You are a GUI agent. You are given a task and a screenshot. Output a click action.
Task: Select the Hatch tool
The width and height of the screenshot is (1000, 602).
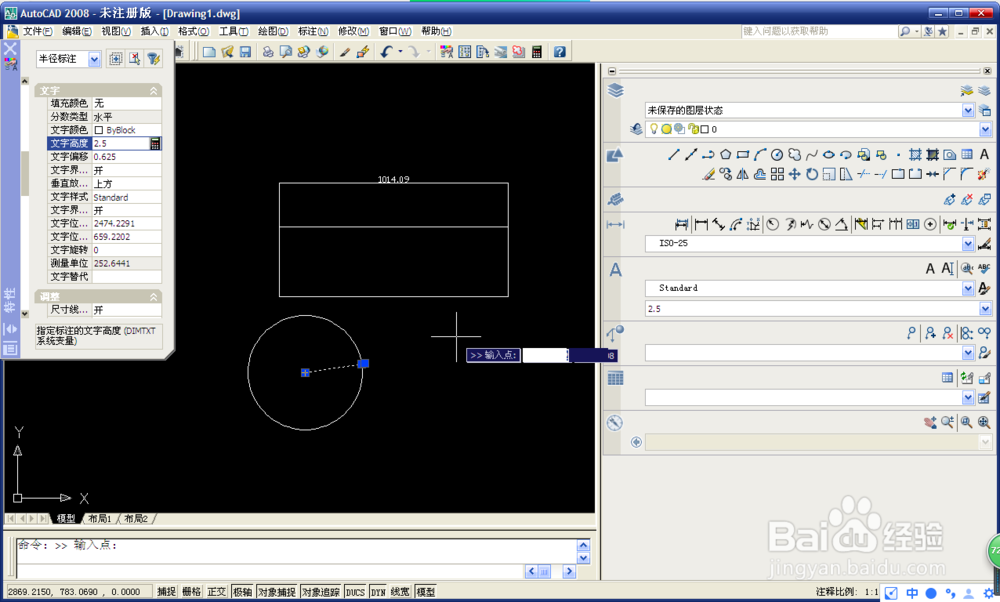[x=915, y=154]
